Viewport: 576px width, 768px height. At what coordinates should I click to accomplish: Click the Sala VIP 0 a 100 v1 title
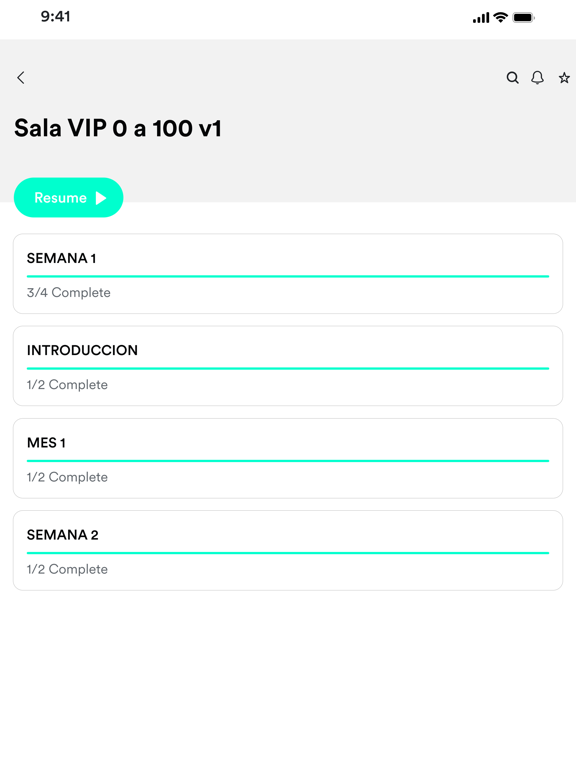coord(118,128)
